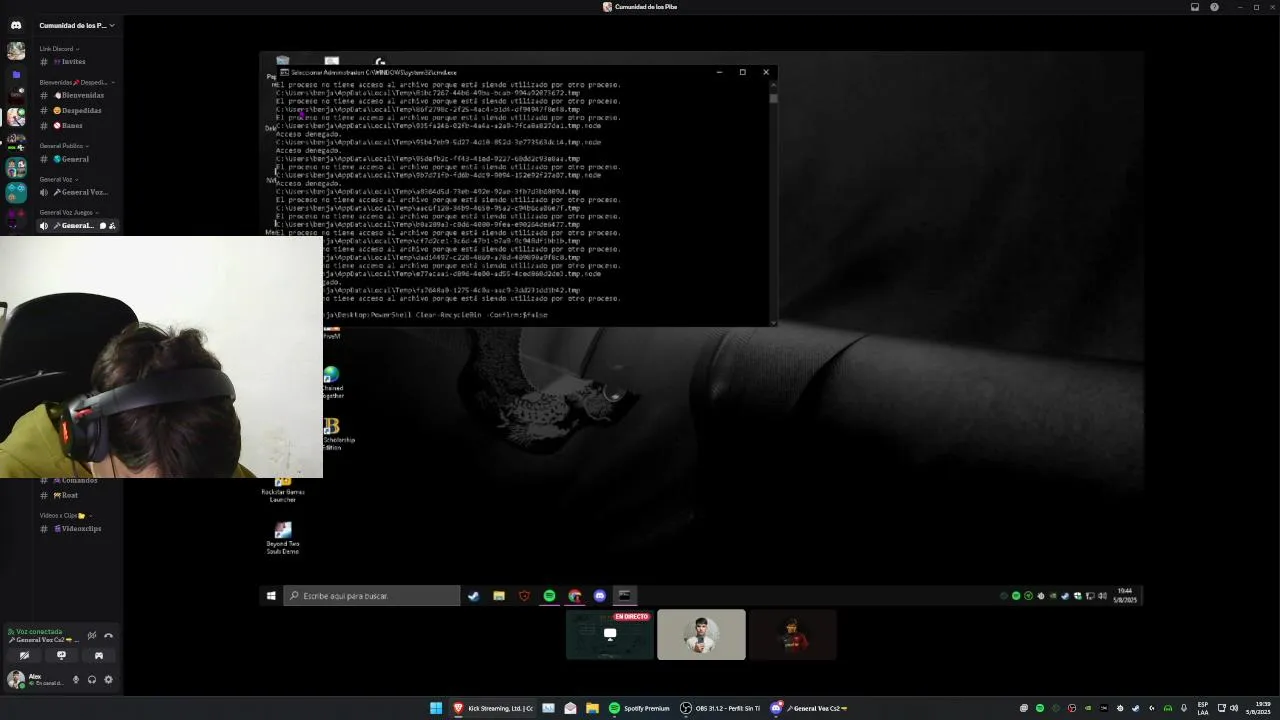Open the Discord help icon in title bar
The height and width of the screenshot is (720, 1280).
click(x=1214, y=7)
